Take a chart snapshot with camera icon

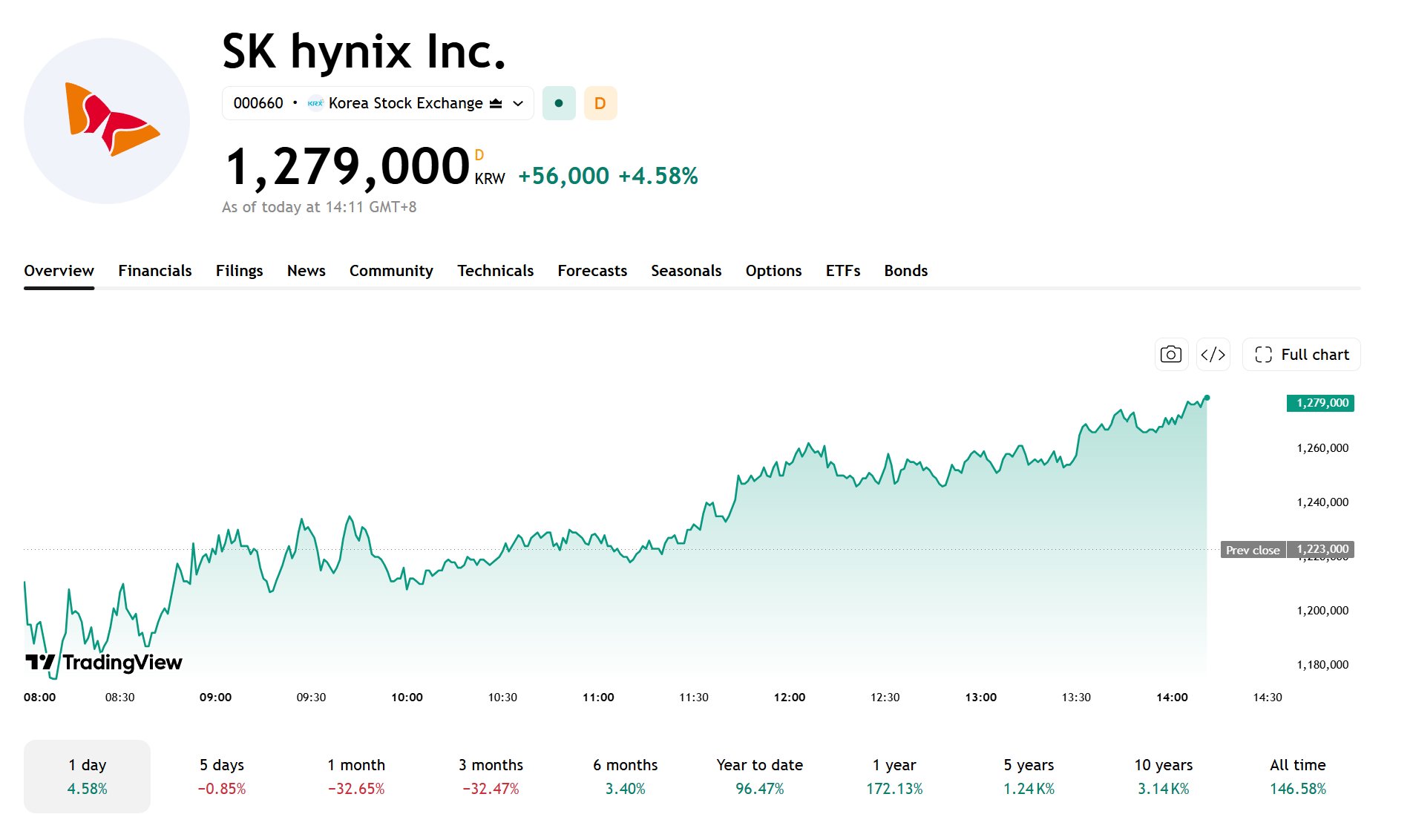click(1171, 355)
